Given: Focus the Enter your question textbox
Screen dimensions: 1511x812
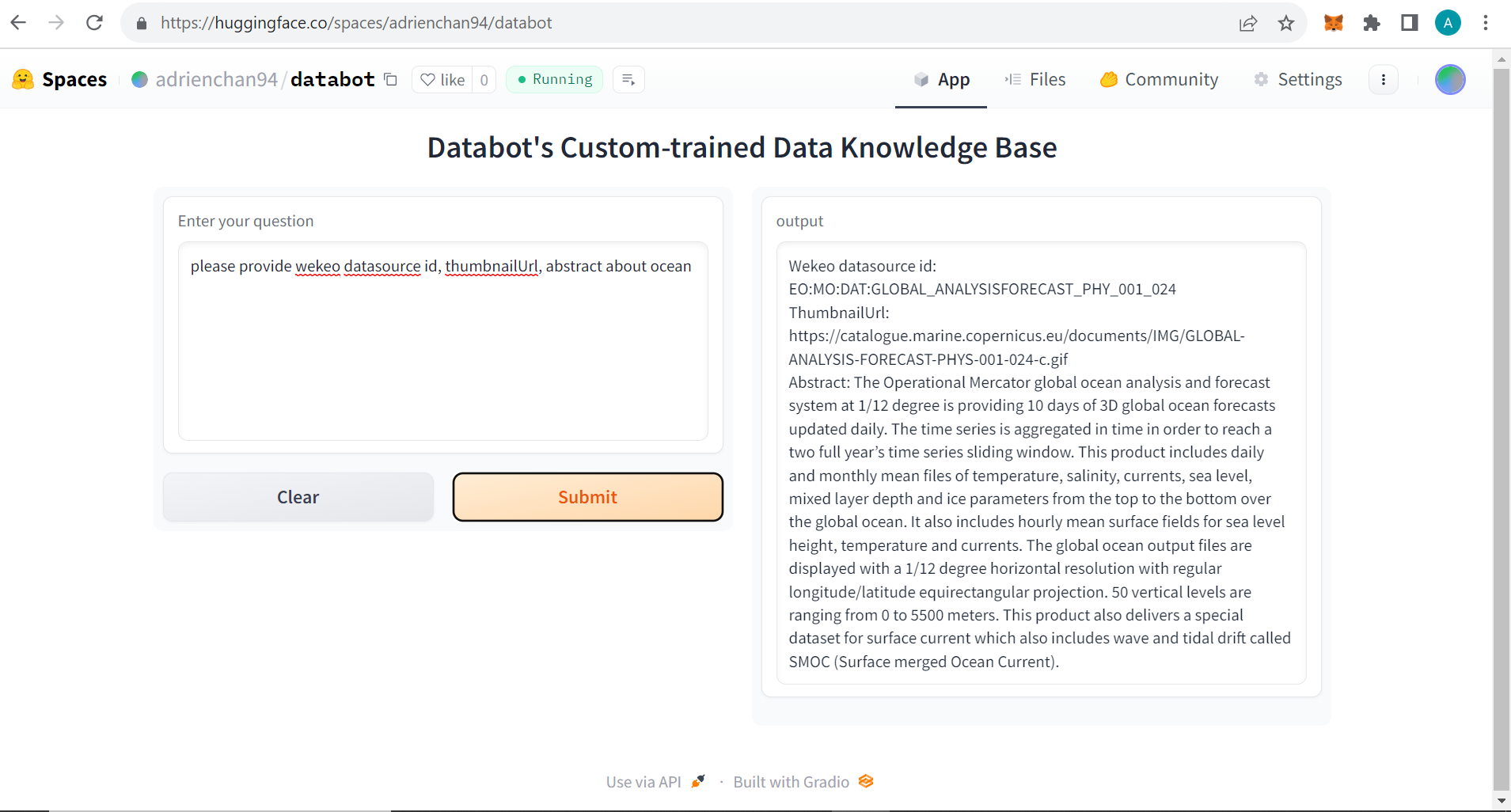Looking at the screenshot, I should tap(443, 341).
